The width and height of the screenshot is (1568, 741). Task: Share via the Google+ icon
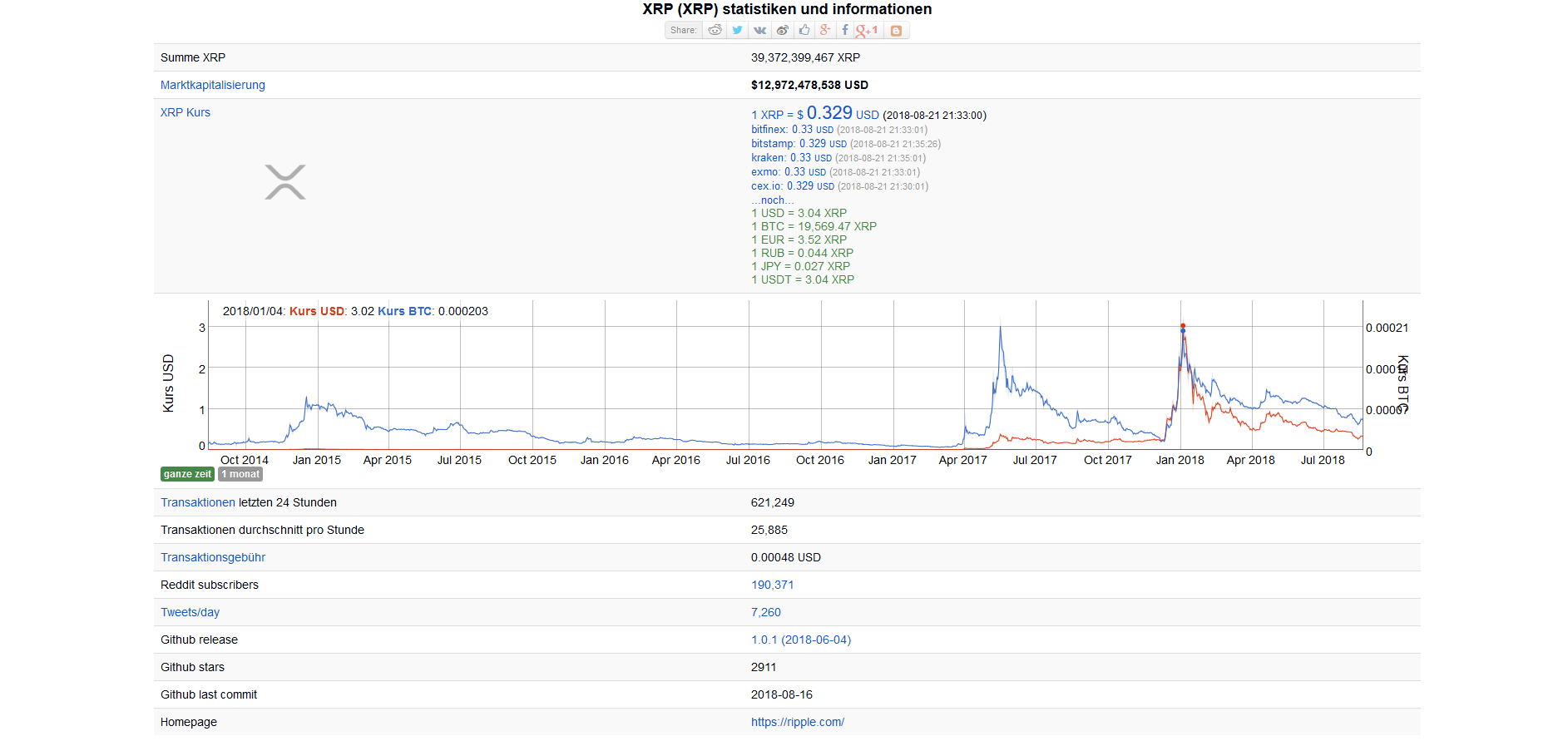point(824,30)
